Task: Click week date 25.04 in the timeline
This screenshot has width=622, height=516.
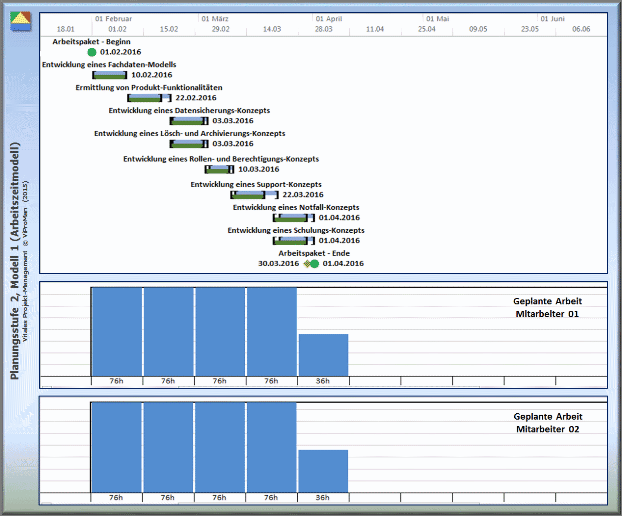Action: pos(426,29)
